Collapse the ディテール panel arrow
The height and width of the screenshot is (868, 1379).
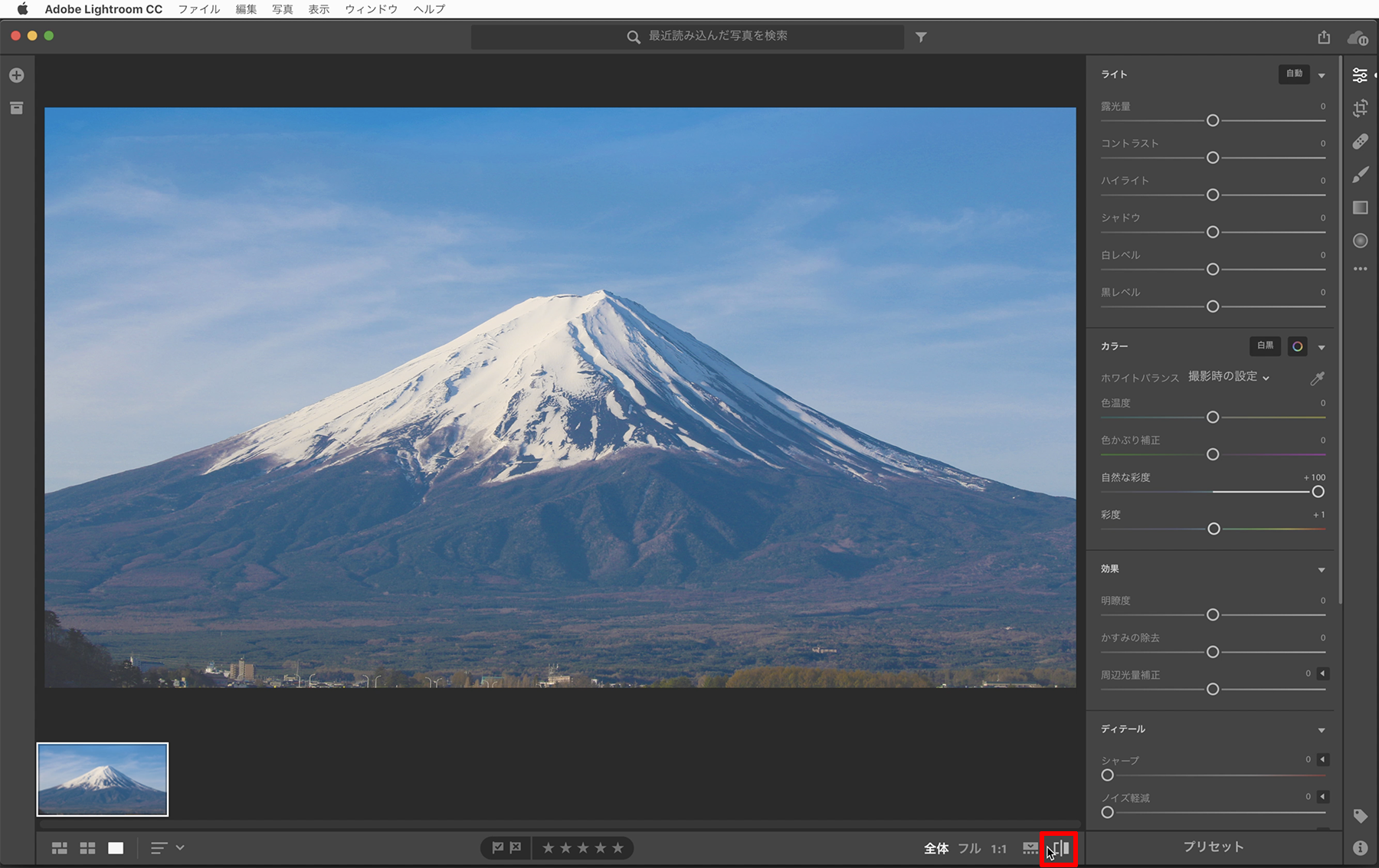[1322, 729]
